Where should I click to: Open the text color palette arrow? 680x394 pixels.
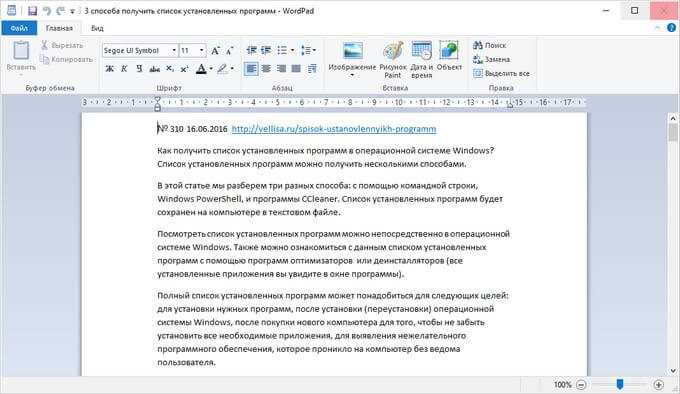pyautogui.click(x=211, y=68)
